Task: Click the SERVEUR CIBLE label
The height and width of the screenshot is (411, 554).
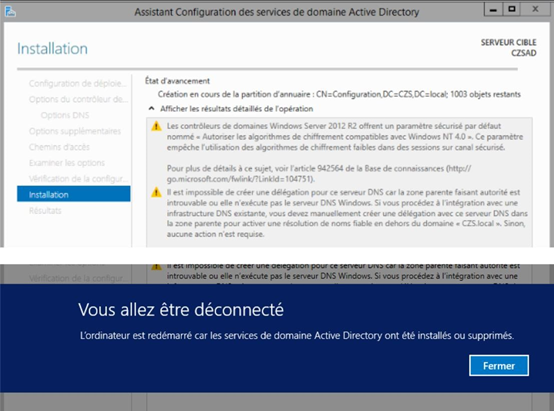Action: 508,42
